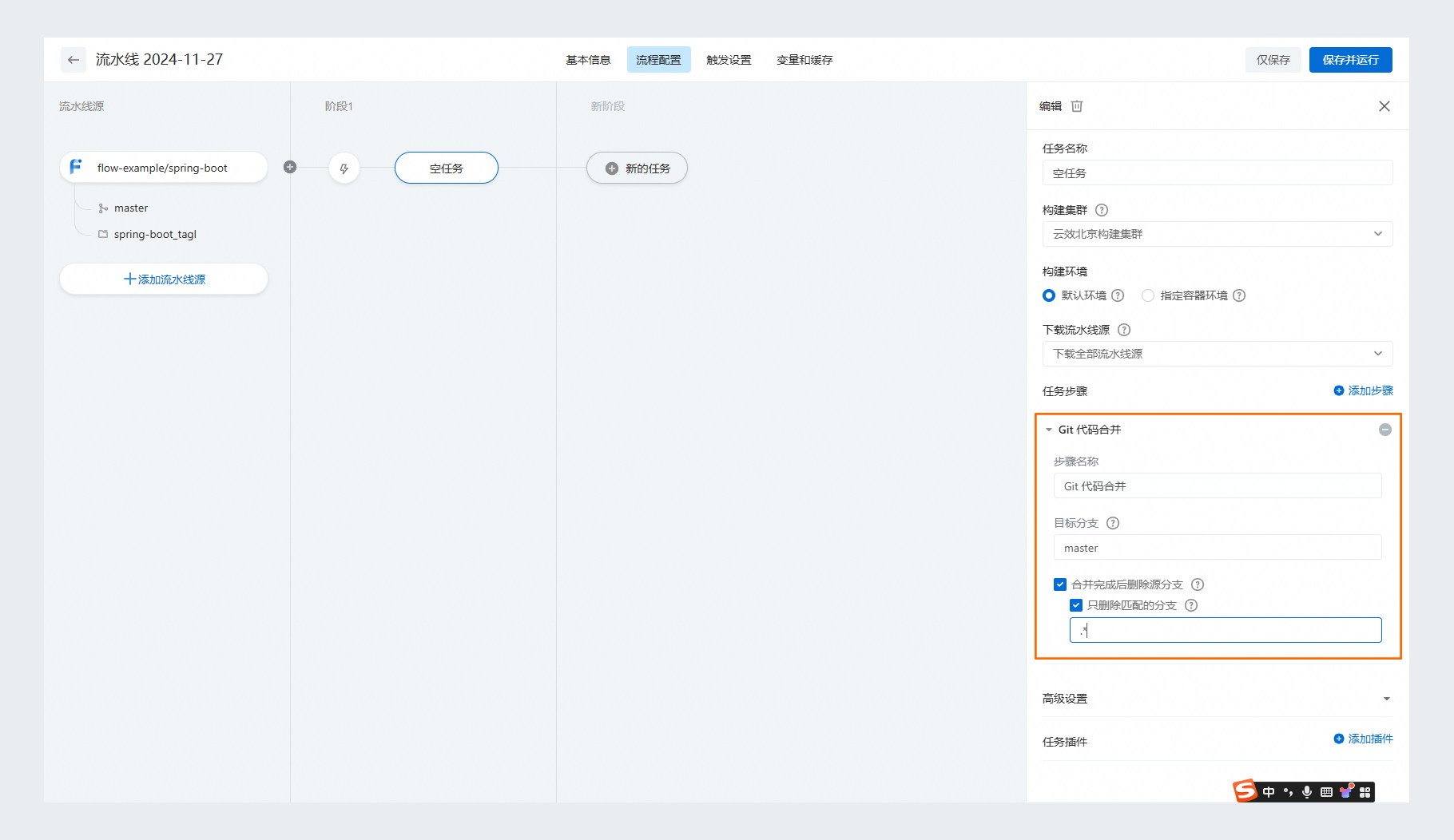Open the trigger lightning bolt icon in stage 1
Screen dimensions: 1454x840
(x=344, y=168)
